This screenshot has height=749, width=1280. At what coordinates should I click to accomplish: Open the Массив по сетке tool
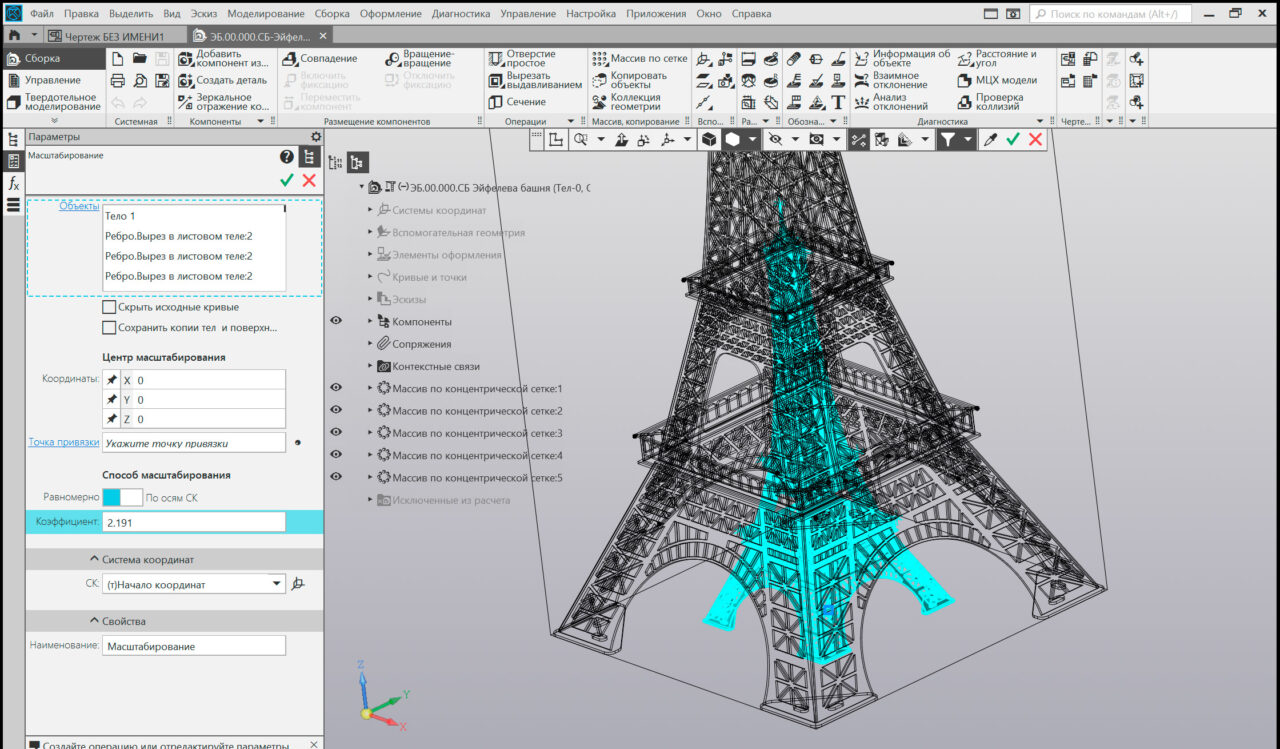(x=599, y=58)
